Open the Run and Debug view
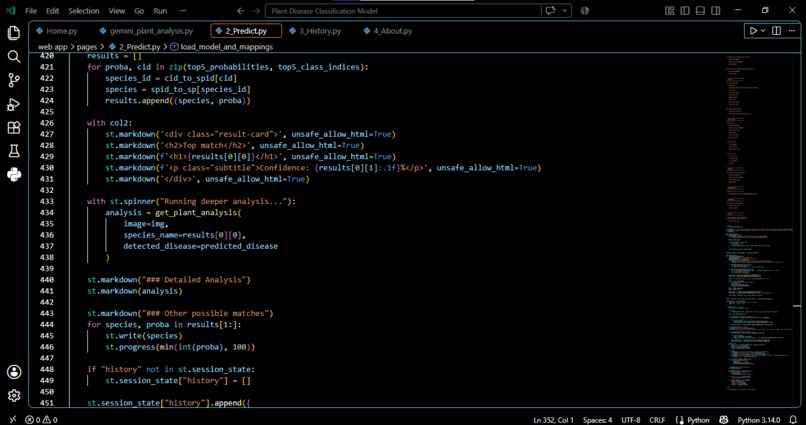Viewport: 806px width, 425px height. pyautogui.click(x=14, y=104)
